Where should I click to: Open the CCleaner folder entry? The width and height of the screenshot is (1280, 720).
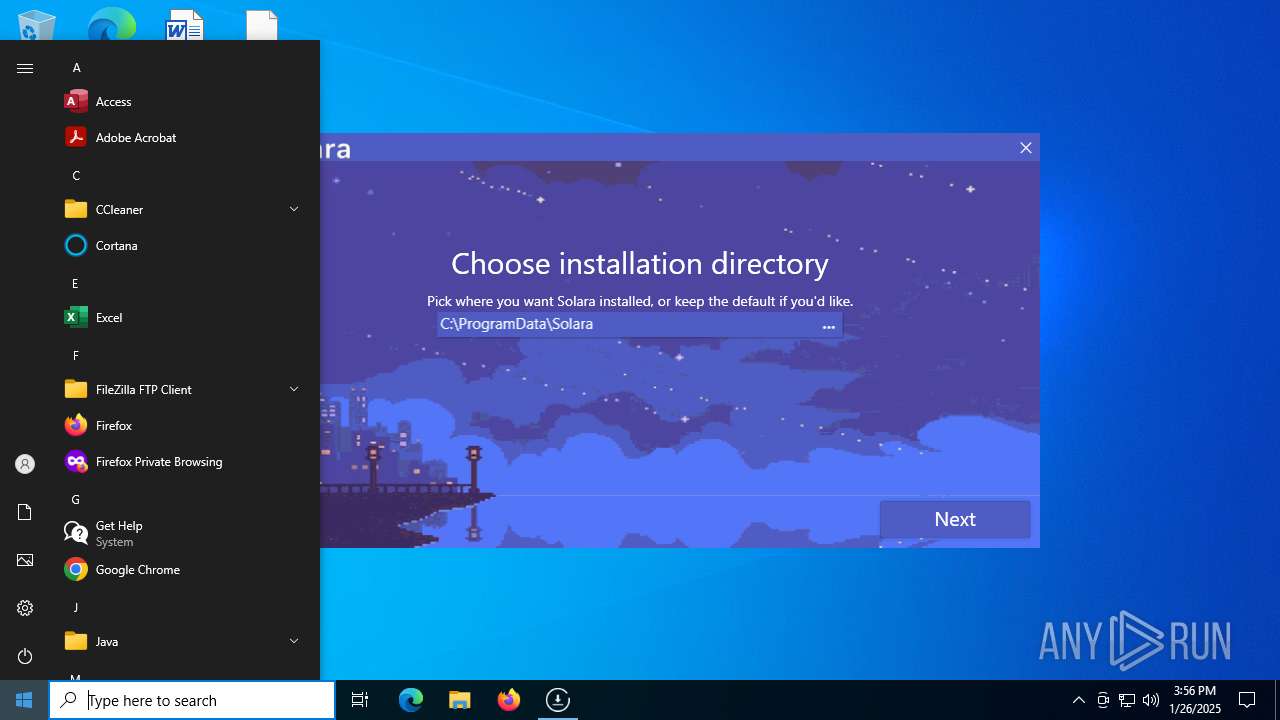click(184, 209)
